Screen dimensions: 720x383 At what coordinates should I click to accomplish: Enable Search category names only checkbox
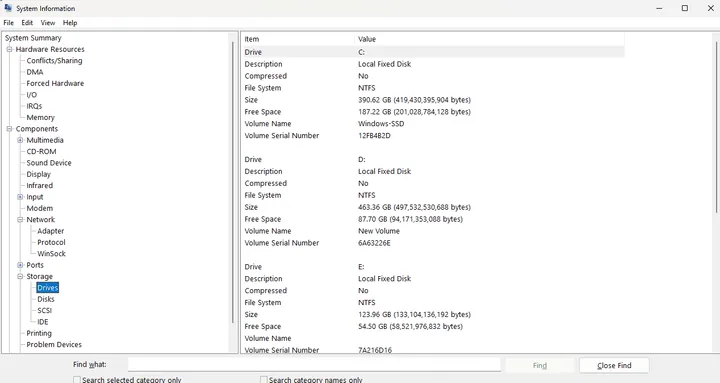click(x=264, y=380)
